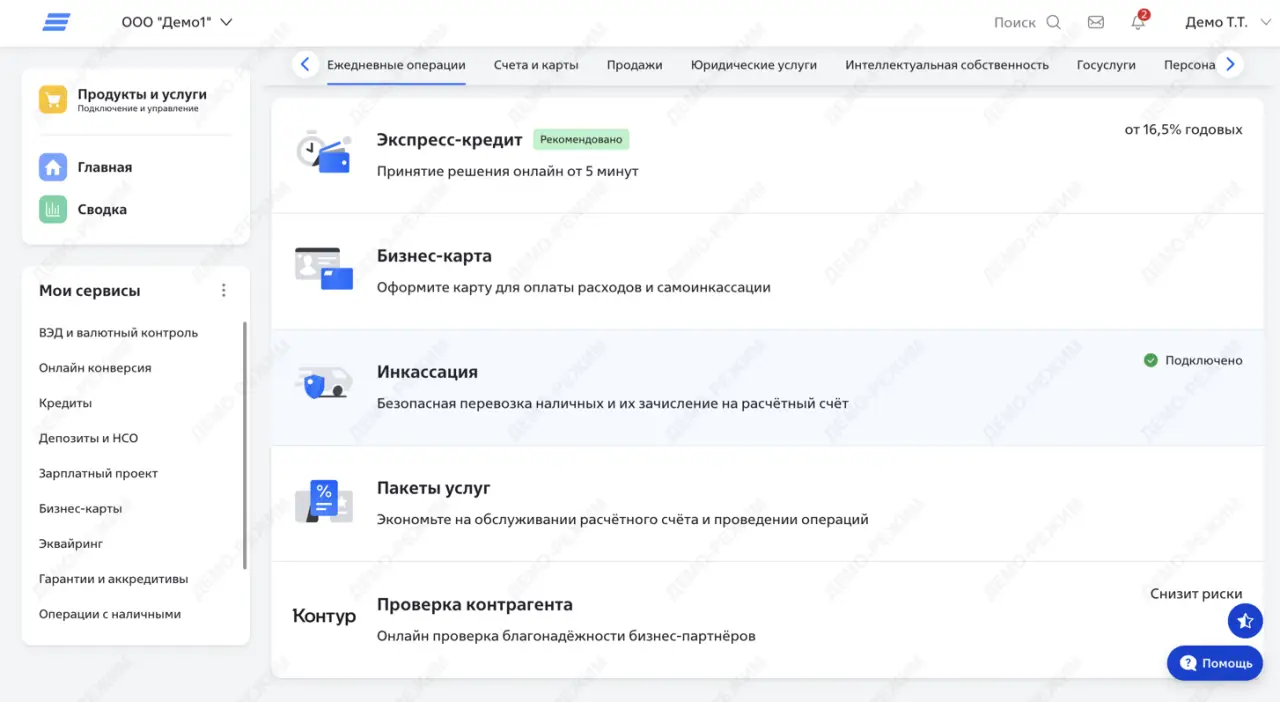Click the Экспресс-кредит wallet icon

(322, 152)
